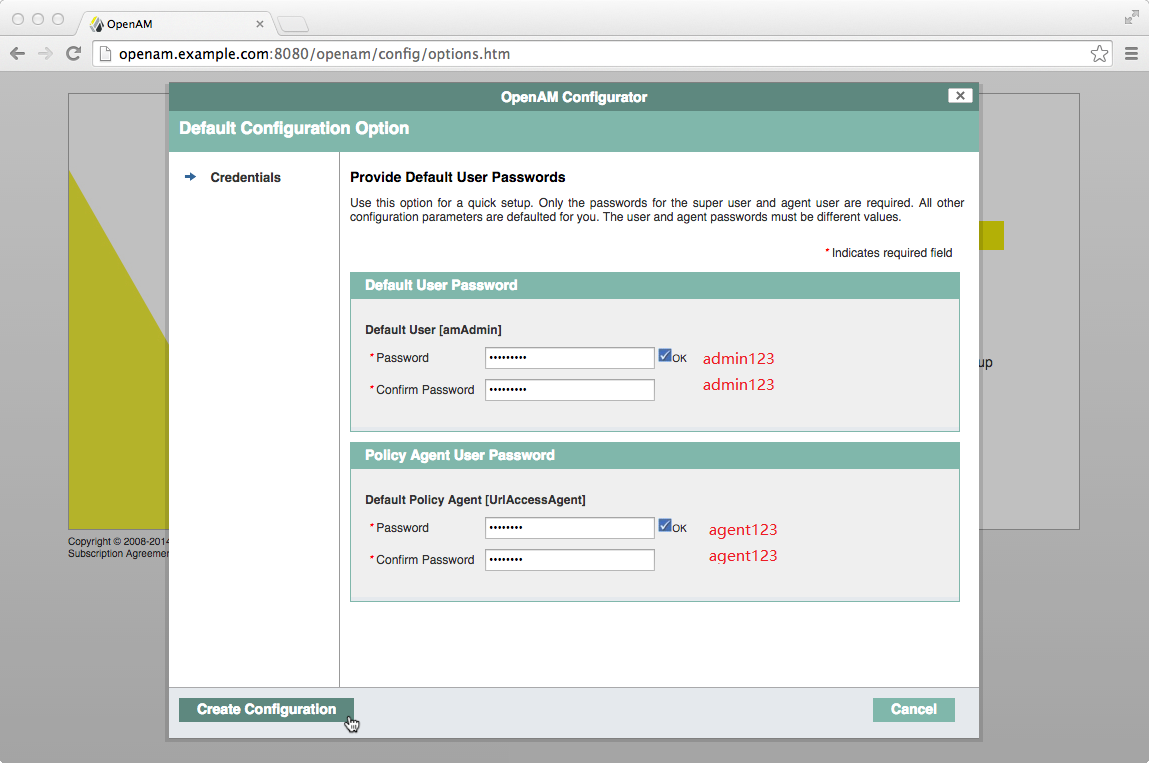Screen dimensions: 1149x763
Task: Click the page icon in address bar
Action: 106,54
